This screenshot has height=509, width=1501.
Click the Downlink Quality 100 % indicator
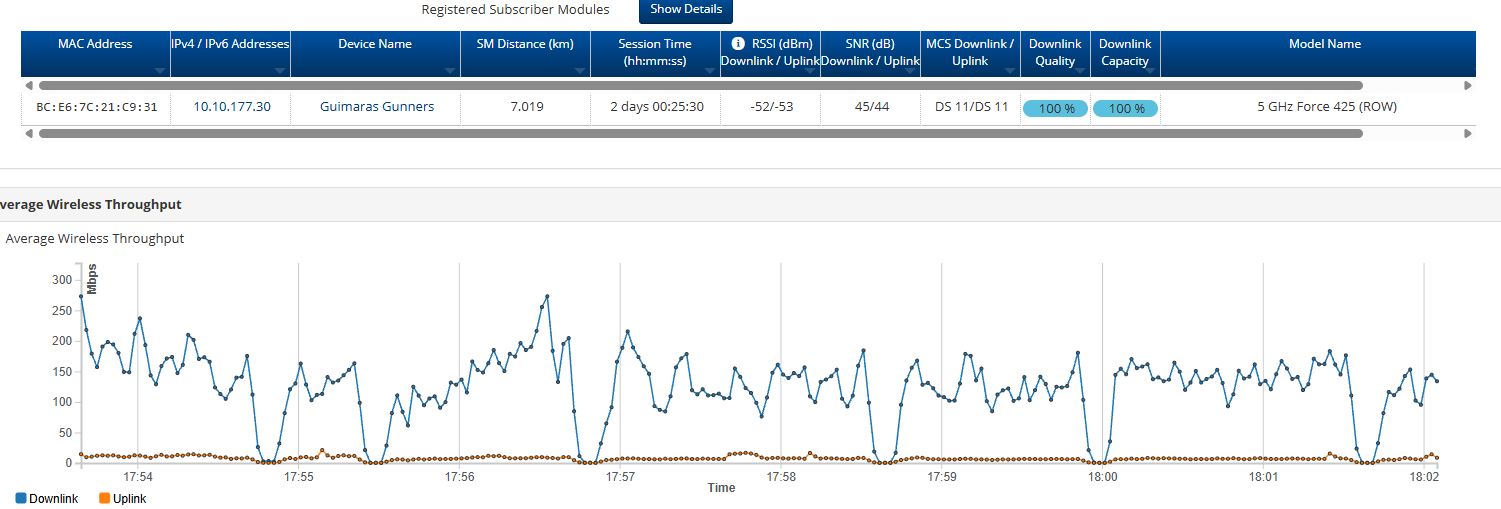click(x=1056, y=108)
